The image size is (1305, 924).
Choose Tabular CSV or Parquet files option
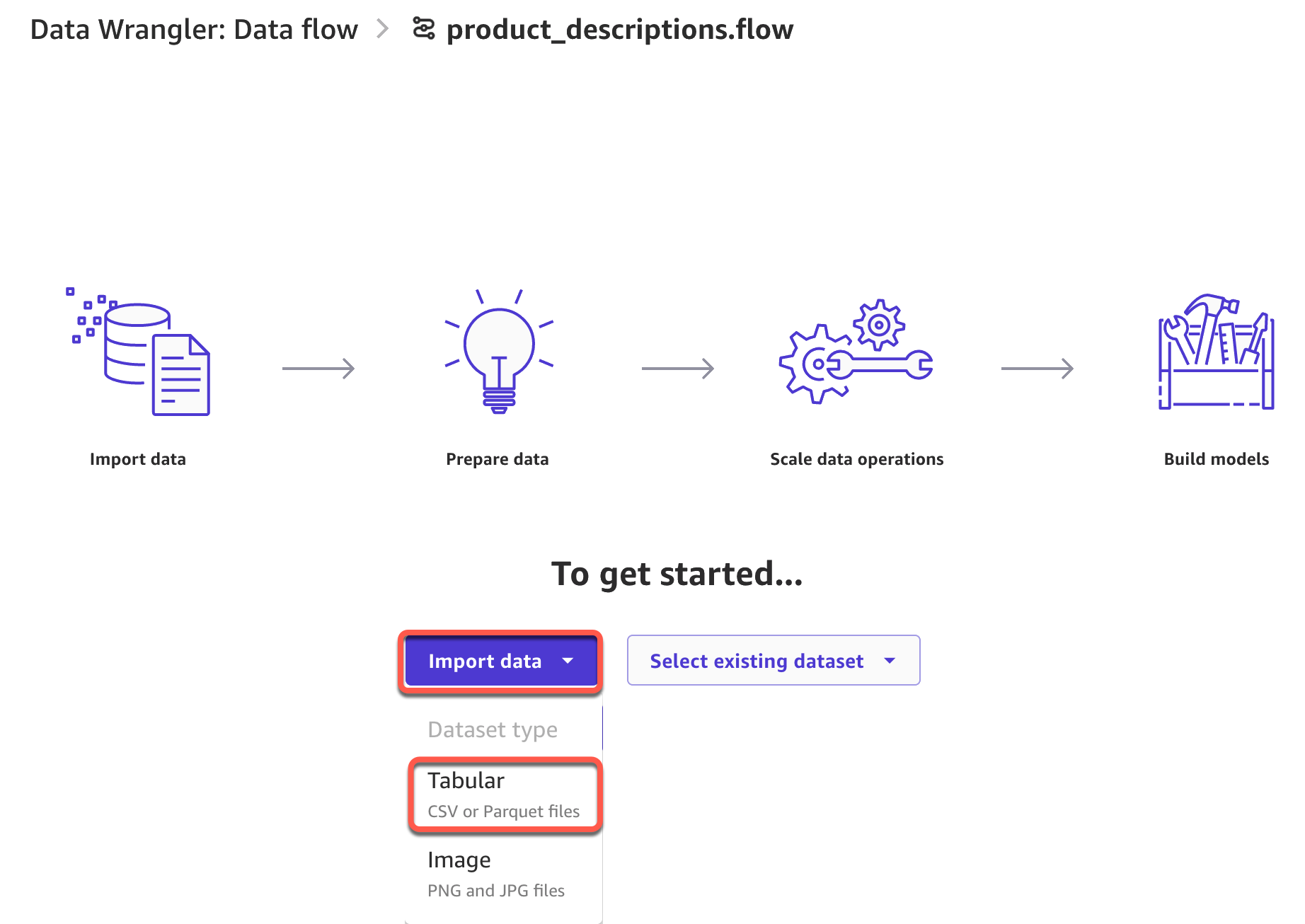pos(504,795)
